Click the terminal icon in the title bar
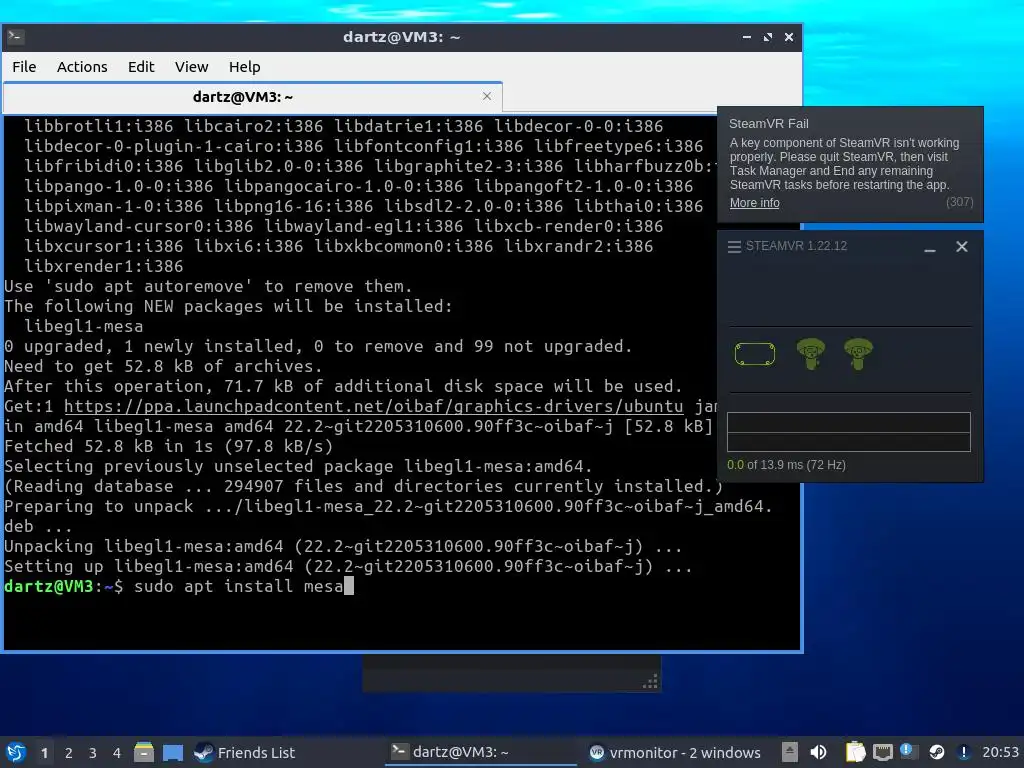Viewport: 1024px width, 768px height. pos(16,37)
